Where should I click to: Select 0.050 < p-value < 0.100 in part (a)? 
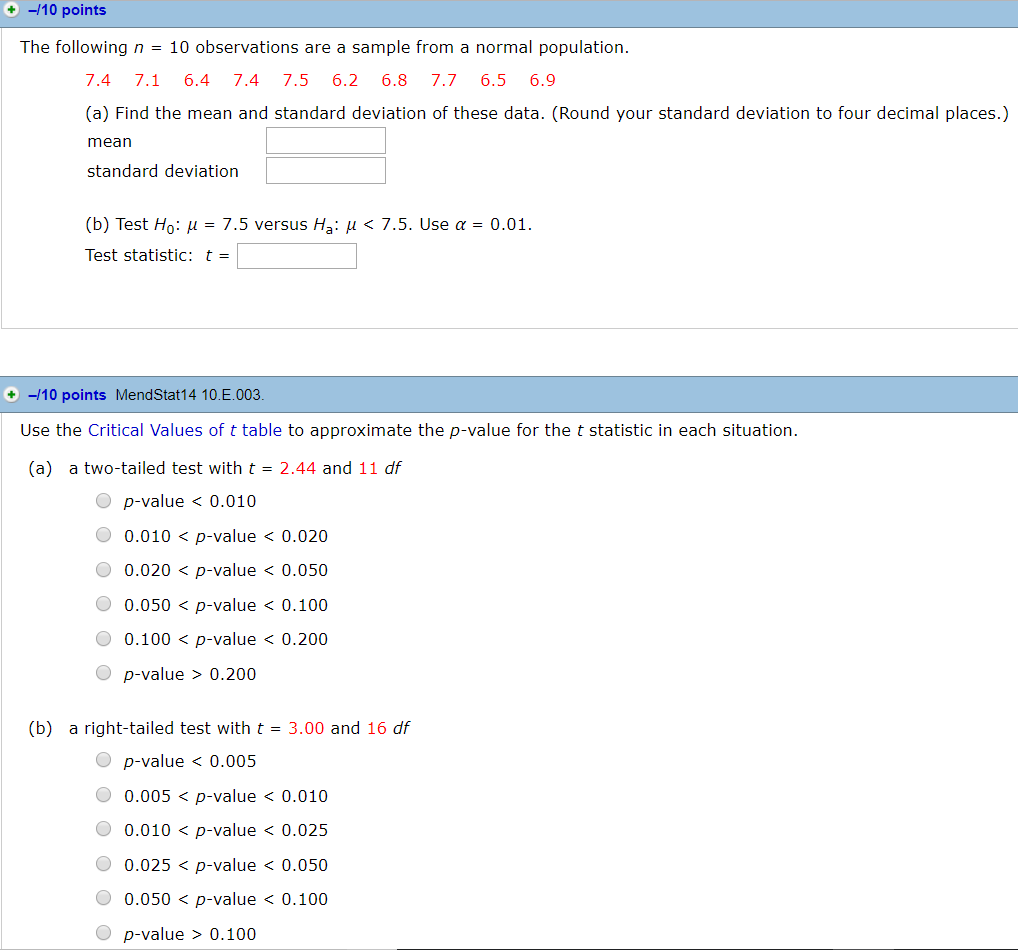pyautogui.click(x=103, y=603)
